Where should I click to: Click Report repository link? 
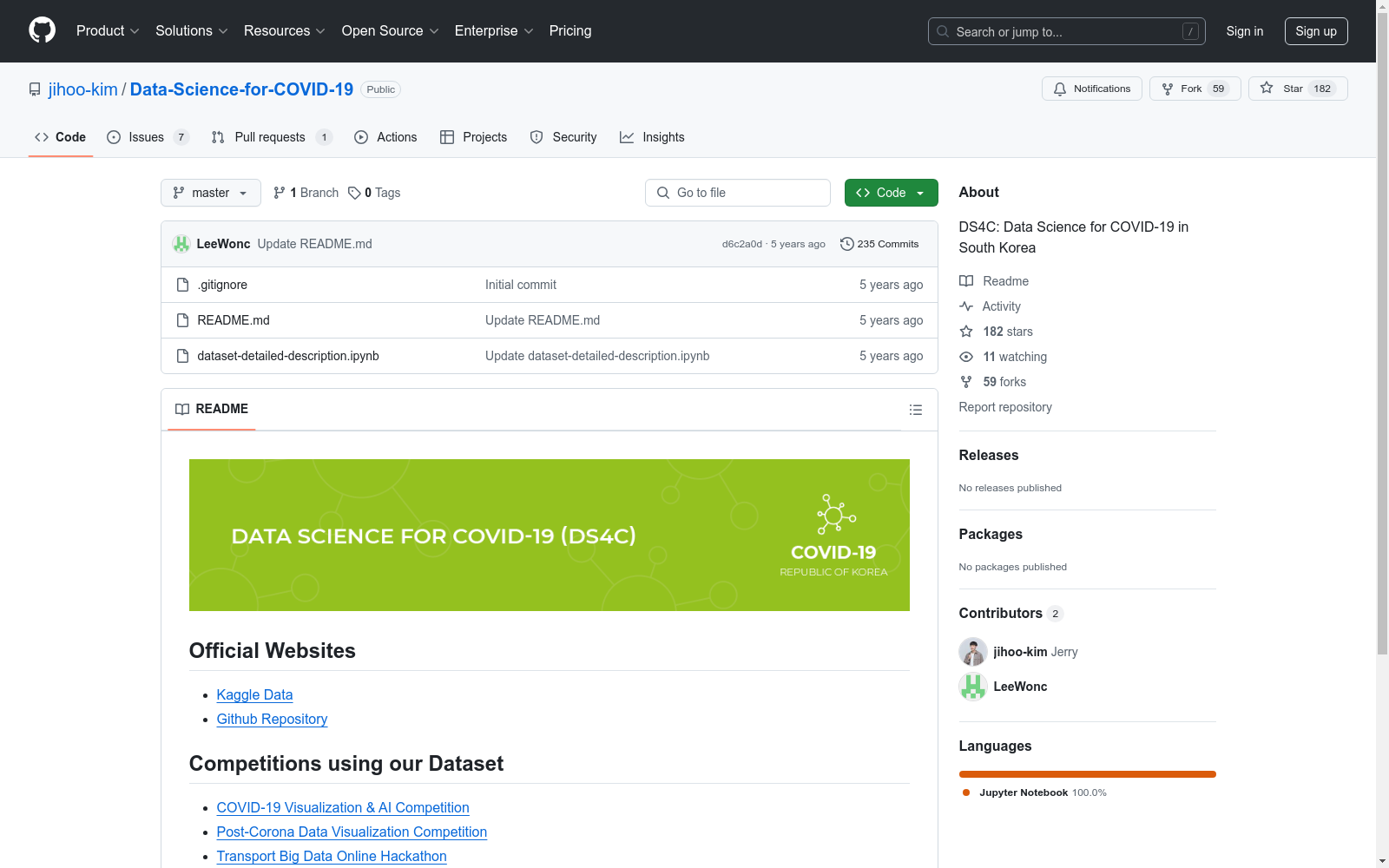tap(1005, 407)
